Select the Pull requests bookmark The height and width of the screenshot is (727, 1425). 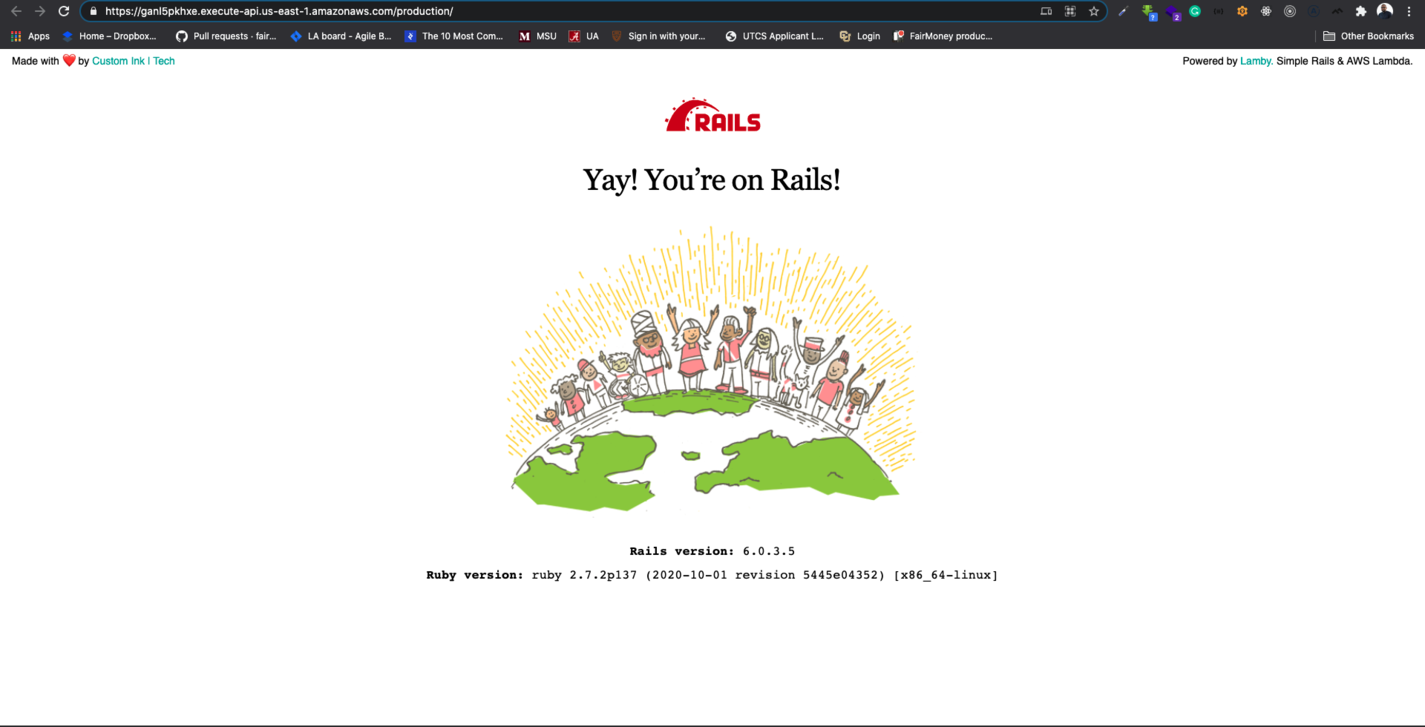[x=225, y=35]
